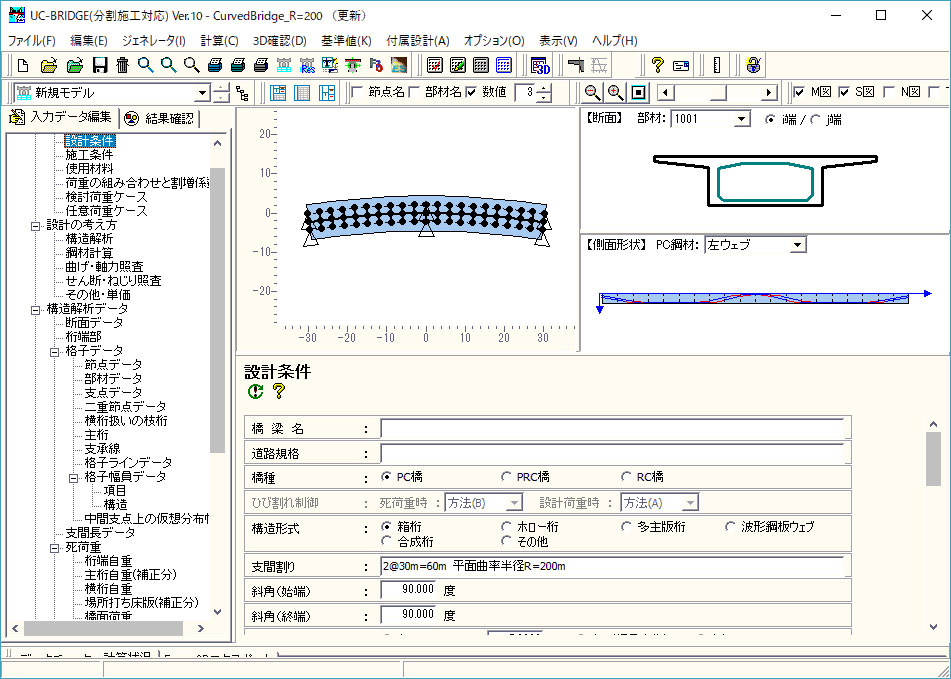This screenshot has height=679, width=951.
Task: Uncheck the S図 checkbox
Action: [844, 92]
